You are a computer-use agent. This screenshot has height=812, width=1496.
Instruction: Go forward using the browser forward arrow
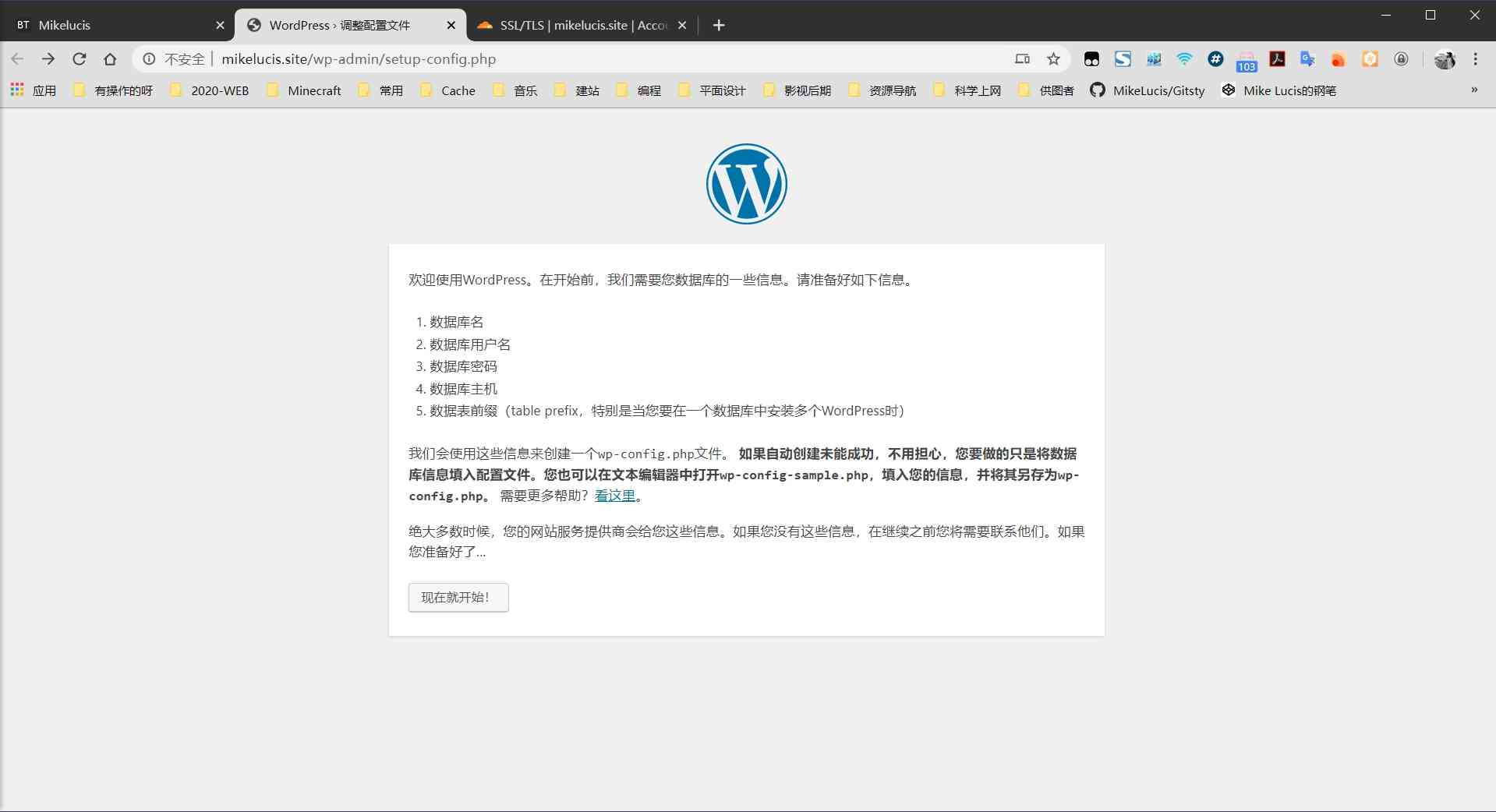(x=48, y=58)
